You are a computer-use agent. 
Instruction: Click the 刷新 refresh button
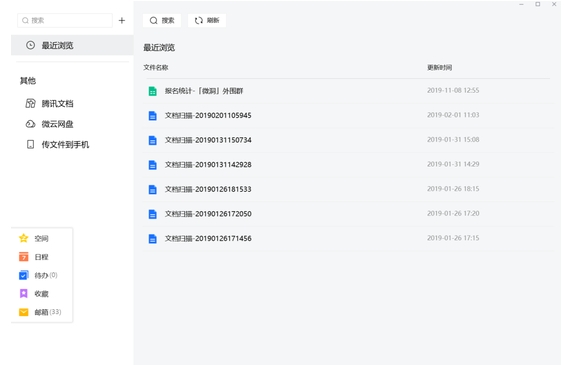pos(207,20)
